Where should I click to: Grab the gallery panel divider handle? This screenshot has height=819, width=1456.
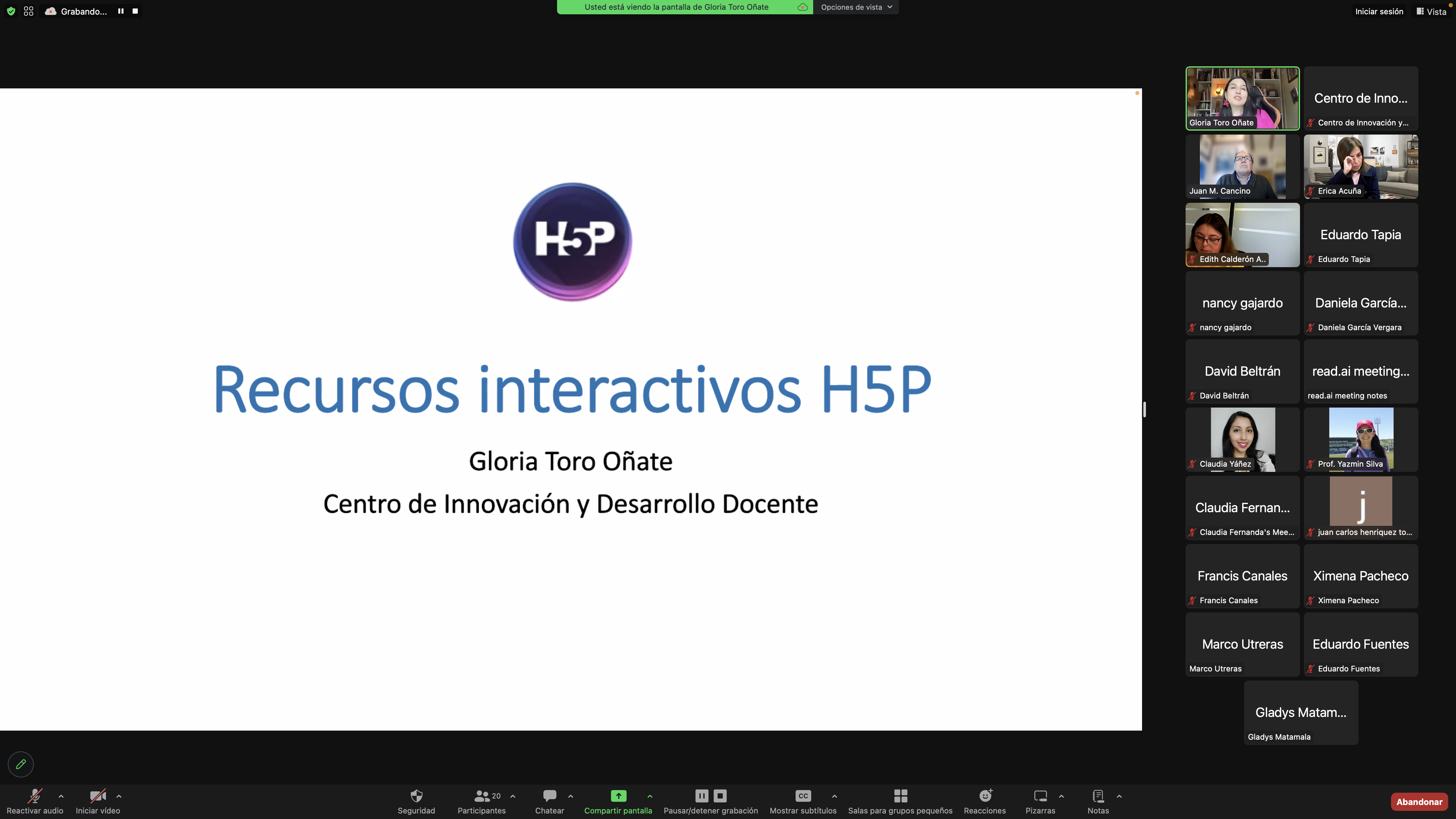click(x=1145, y=409)
